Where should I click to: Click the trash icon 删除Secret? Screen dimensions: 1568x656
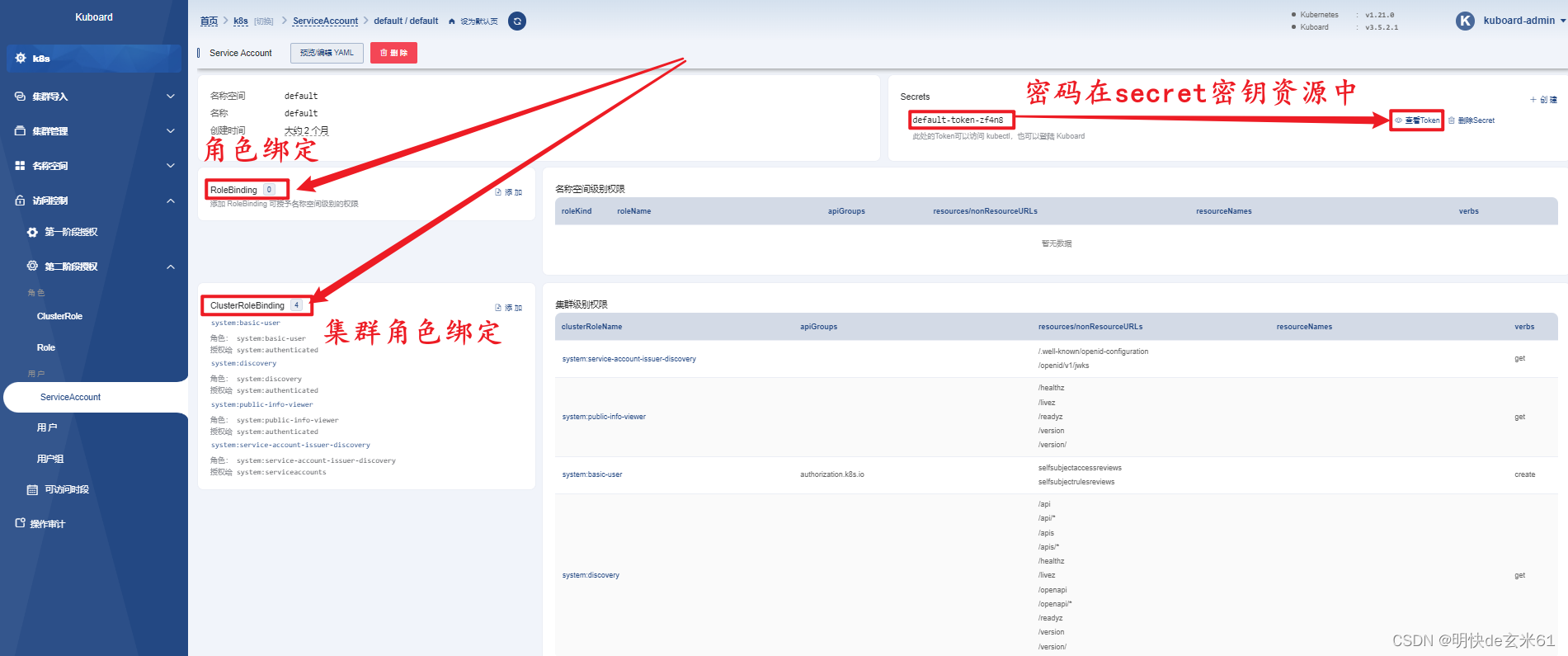click(1452, 120)
